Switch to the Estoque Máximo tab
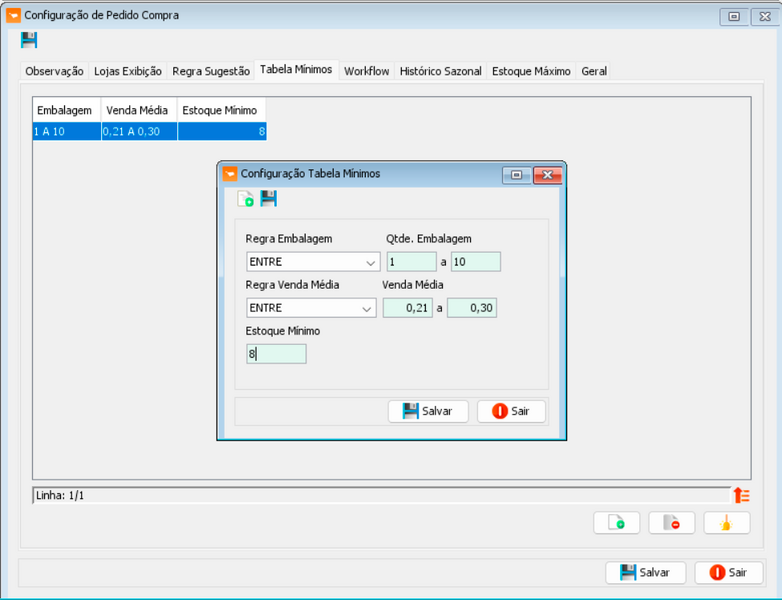 pos(531,71)
